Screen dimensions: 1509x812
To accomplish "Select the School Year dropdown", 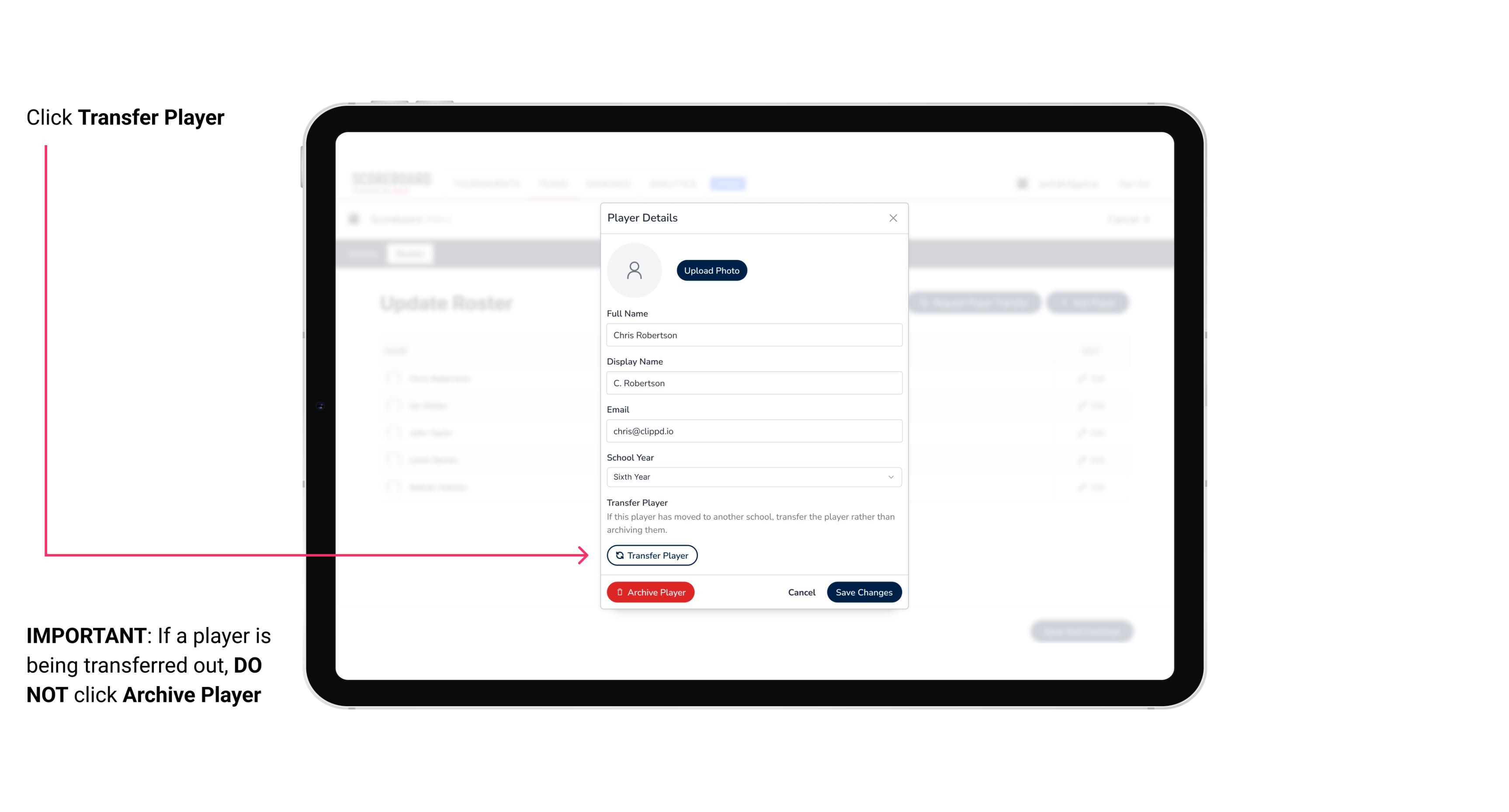I will (752, 476).
